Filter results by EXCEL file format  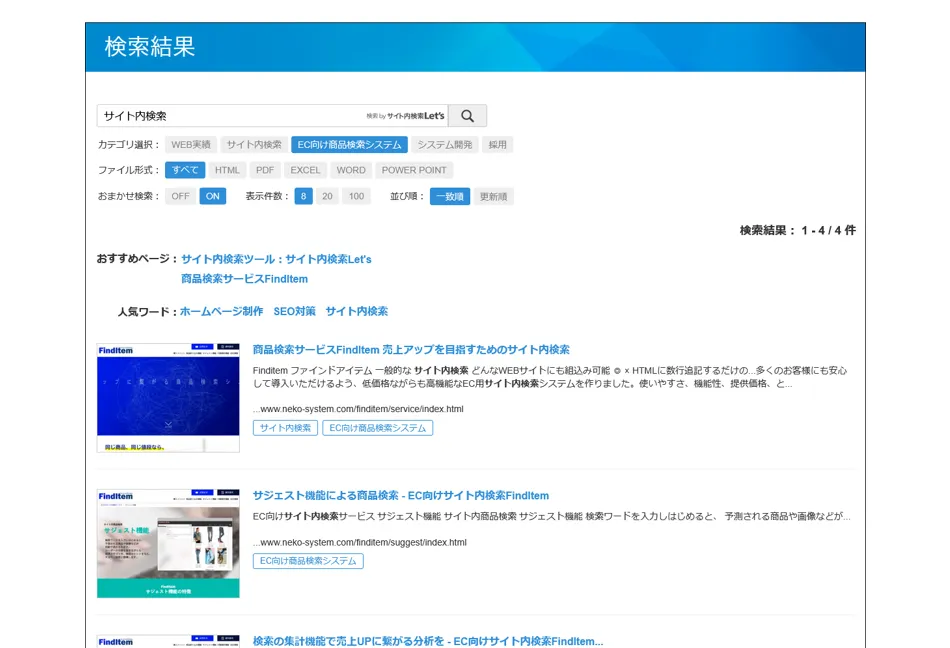pyautogui.click(x=305, y=170)
